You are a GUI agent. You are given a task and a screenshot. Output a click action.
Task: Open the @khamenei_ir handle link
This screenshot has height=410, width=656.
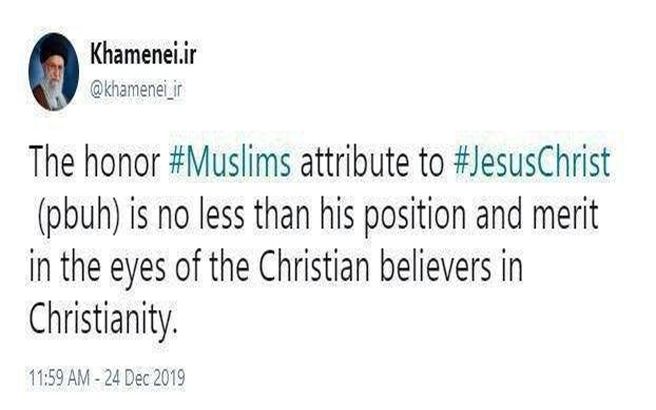(x=136, y=90)
